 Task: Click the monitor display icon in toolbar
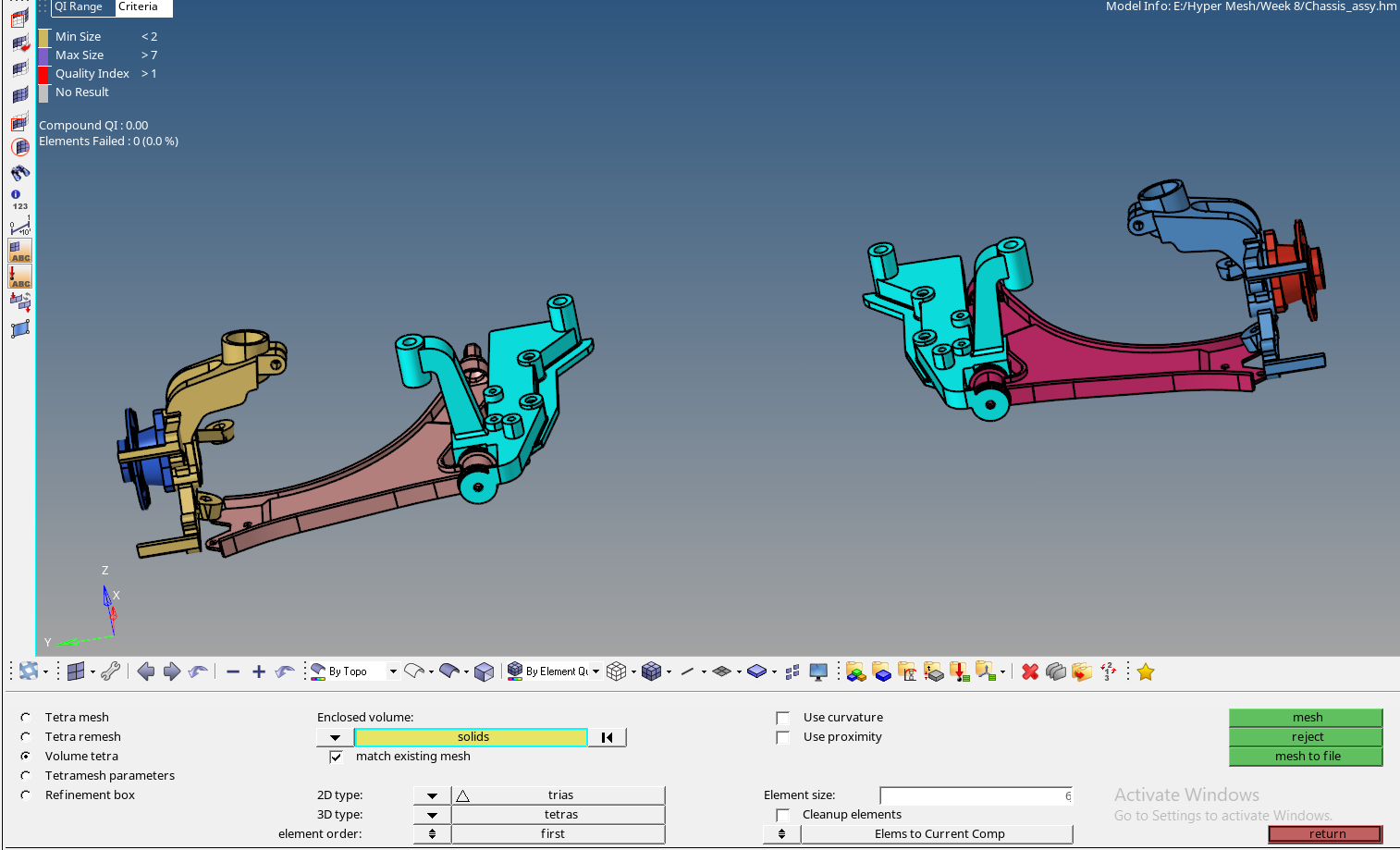coord(818,672)
